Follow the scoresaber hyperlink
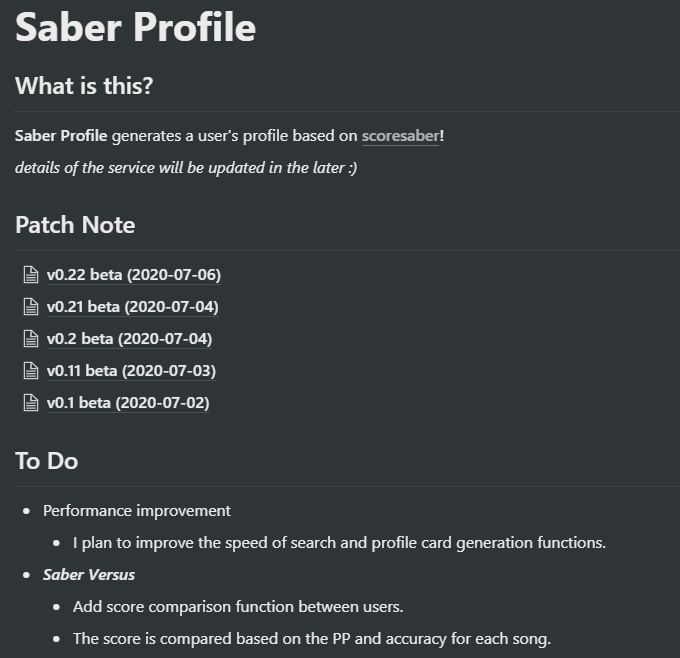The image size is (680, 658). point(400,136)
